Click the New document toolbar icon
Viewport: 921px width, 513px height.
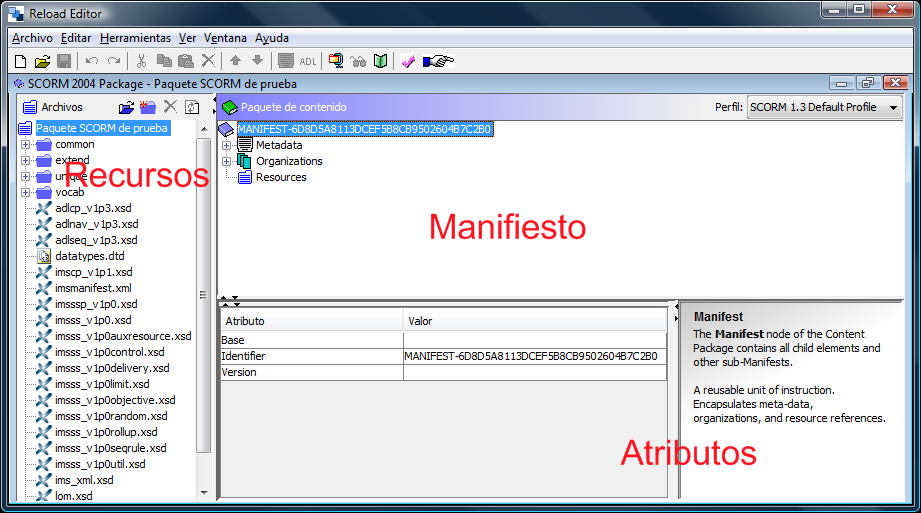tap(21, 61)
